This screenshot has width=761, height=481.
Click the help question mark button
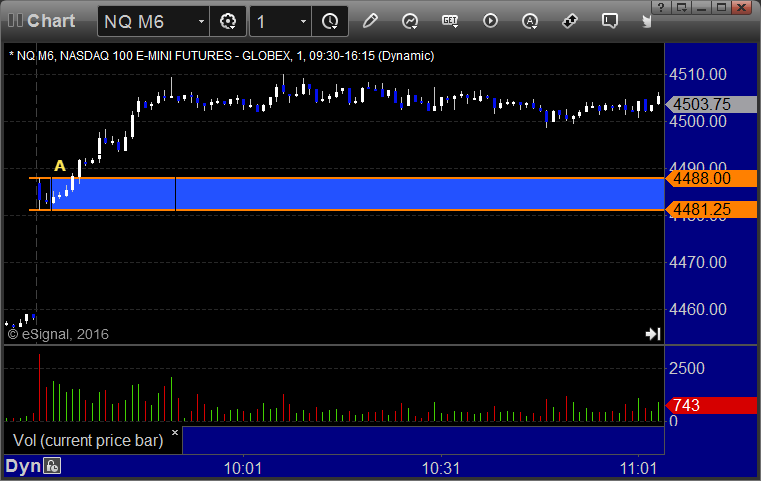(661, 7)
